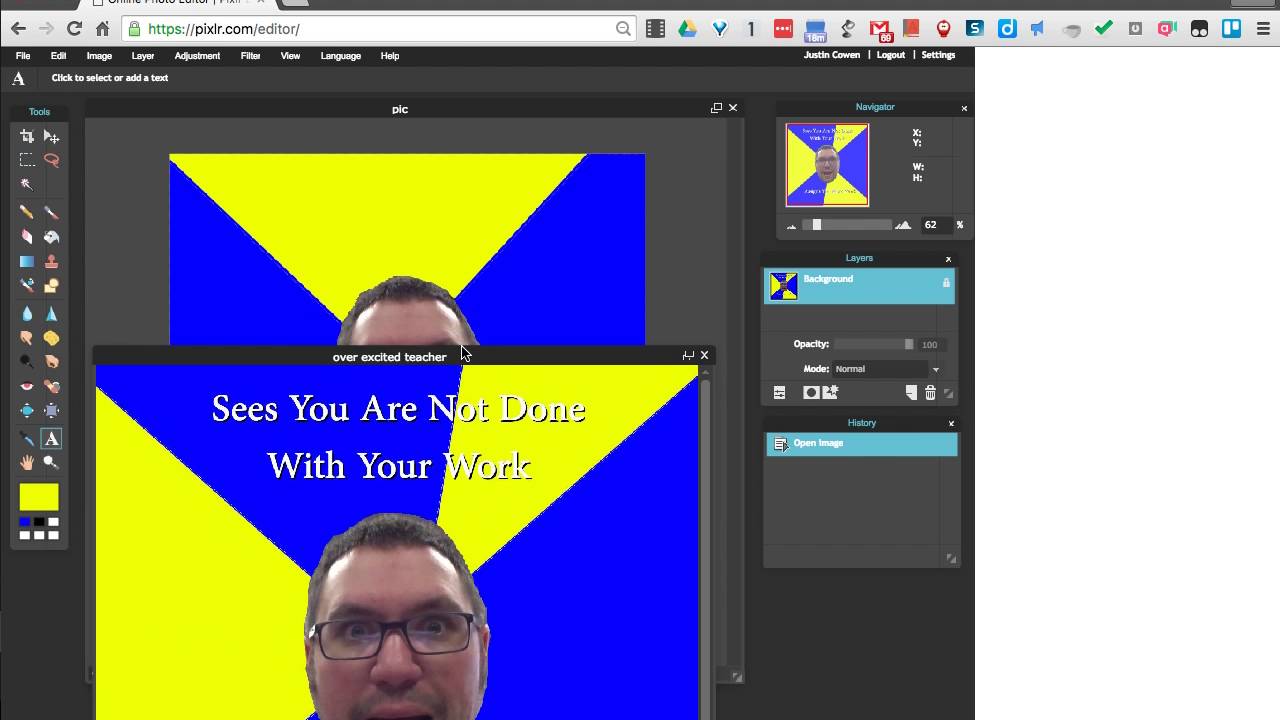The image size is (1280, 720).
Task: Open the Help menu
Action: 390,56
